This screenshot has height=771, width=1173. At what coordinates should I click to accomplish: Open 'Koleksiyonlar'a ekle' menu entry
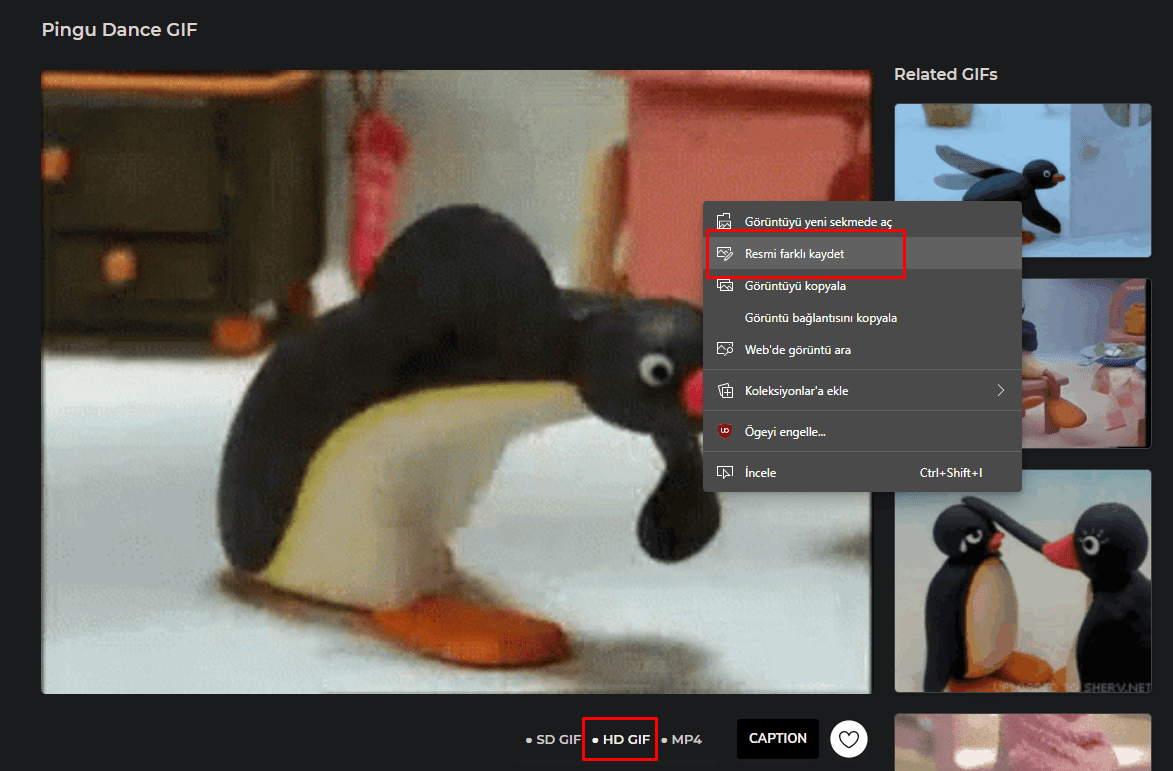(863, 390)
